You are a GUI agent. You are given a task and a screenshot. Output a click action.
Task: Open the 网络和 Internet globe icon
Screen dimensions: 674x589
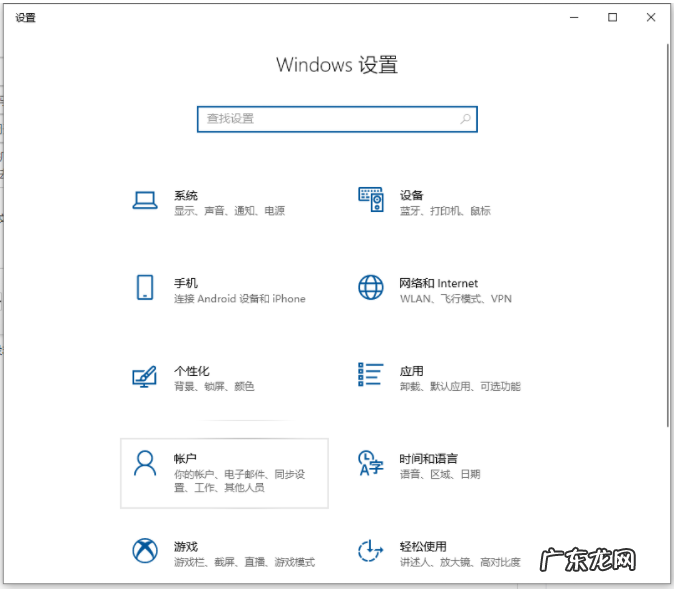(x=371, y=287)
